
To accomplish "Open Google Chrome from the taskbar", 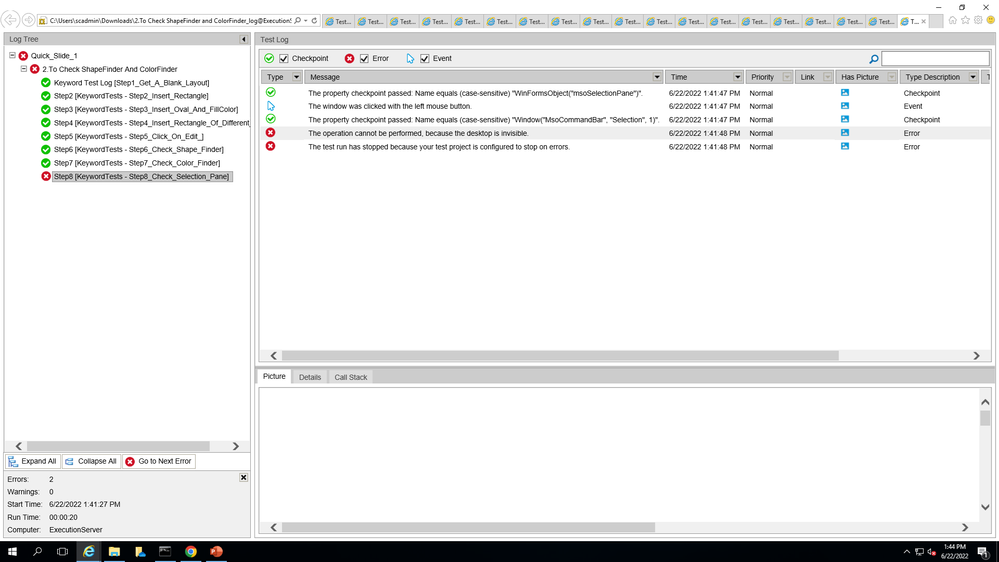I will pos(190,551).
